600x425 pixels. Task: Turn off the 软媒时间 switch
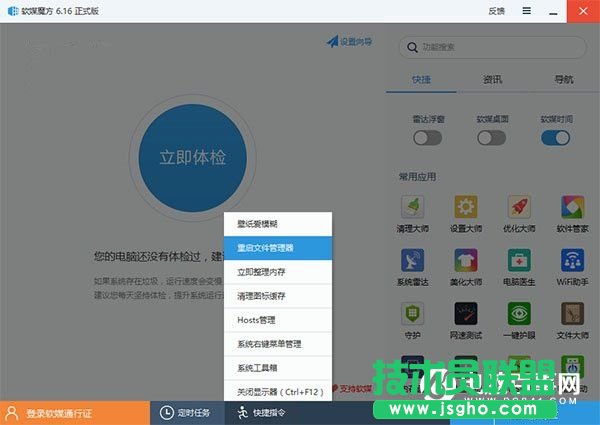point(555,138)
